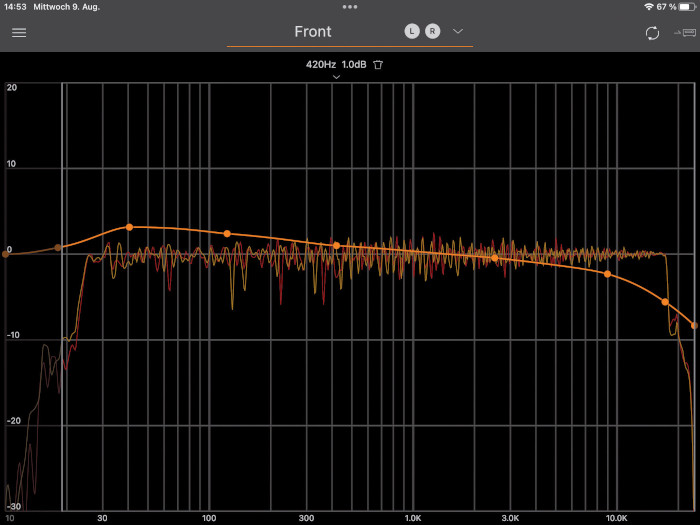This screenshot has height=525, width=700.
Task: Tap the three-dot multitasking indicator
Action: click(349, 6)
